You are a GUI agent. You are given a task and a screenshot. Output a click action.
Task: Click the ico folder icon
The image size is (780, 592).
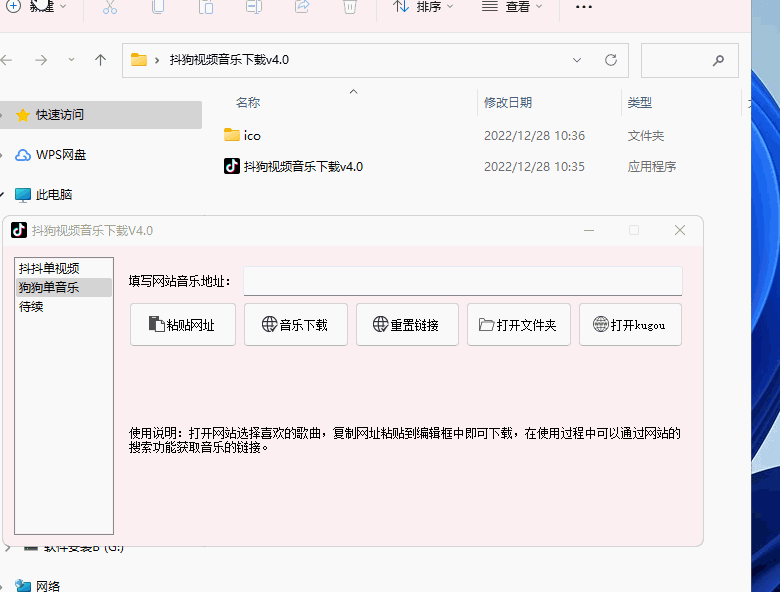231,135
